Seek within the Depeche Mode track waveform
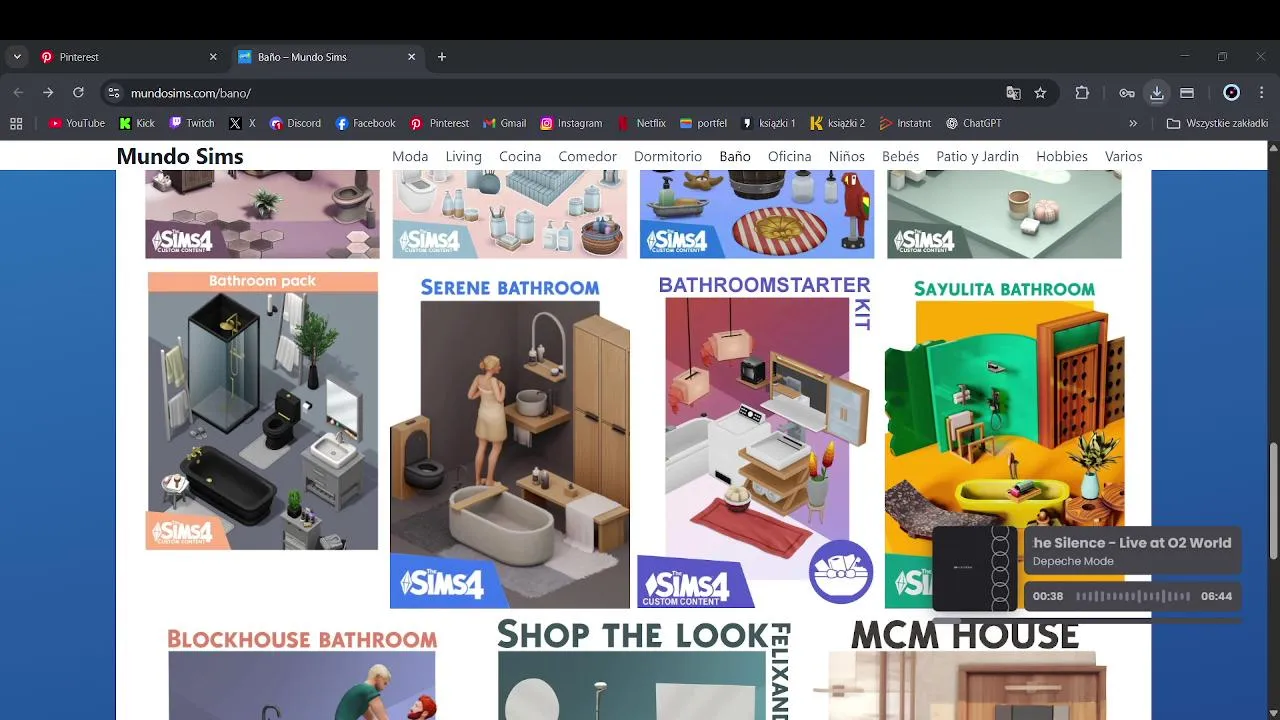 [x=1133, y=596]
